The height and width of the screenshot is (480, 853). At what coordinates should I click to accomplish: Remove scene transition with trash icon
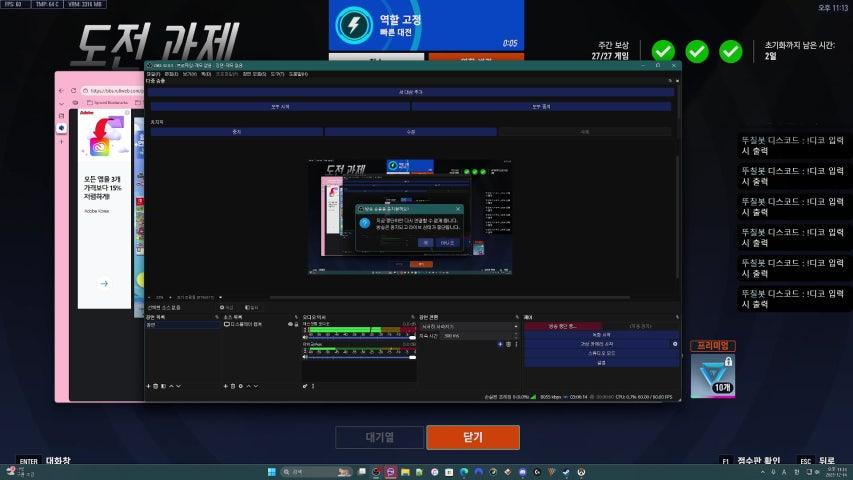click(508, 344)
